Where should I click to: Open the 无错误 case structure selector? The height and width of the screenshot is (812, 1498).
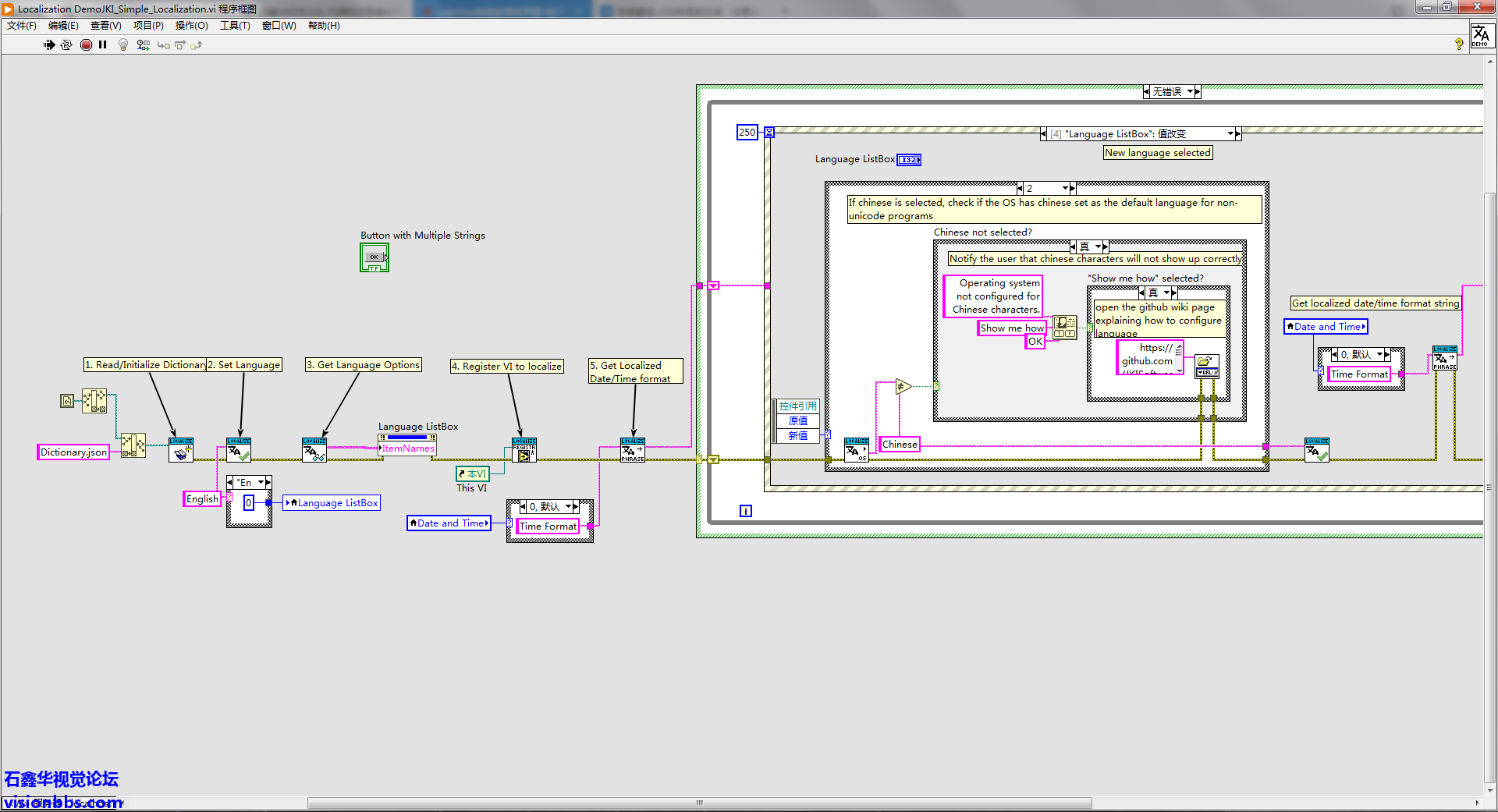1191,92
